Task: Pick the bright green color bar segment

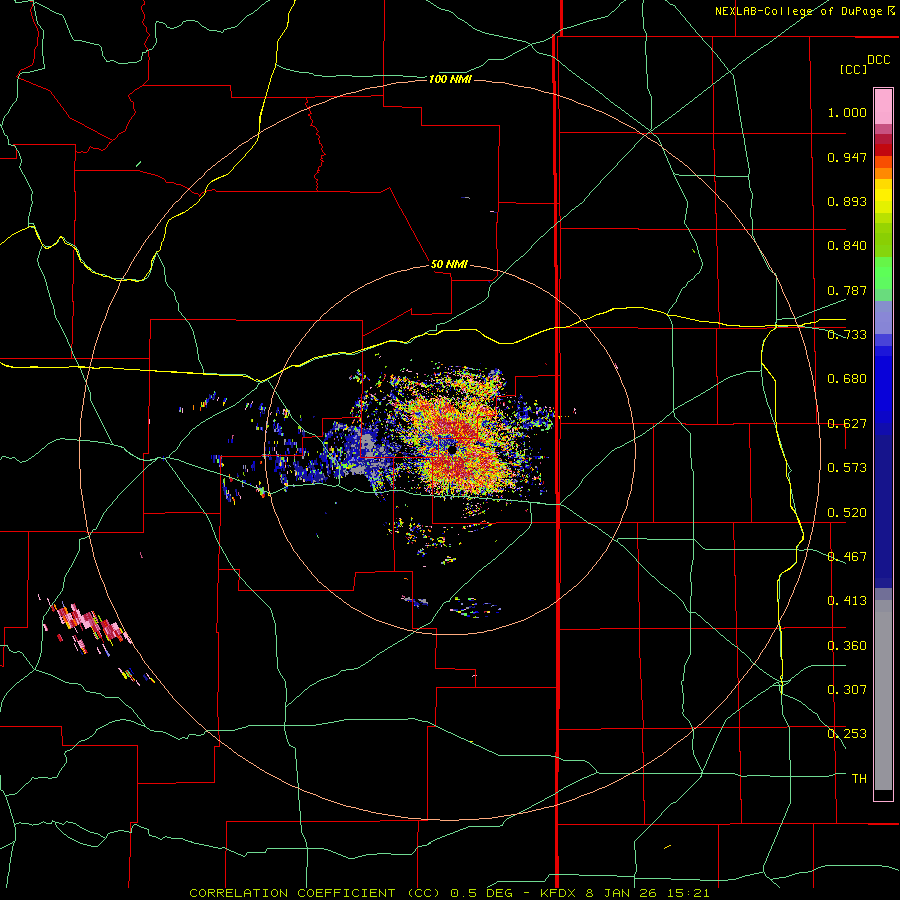Action: click(883, 273)
